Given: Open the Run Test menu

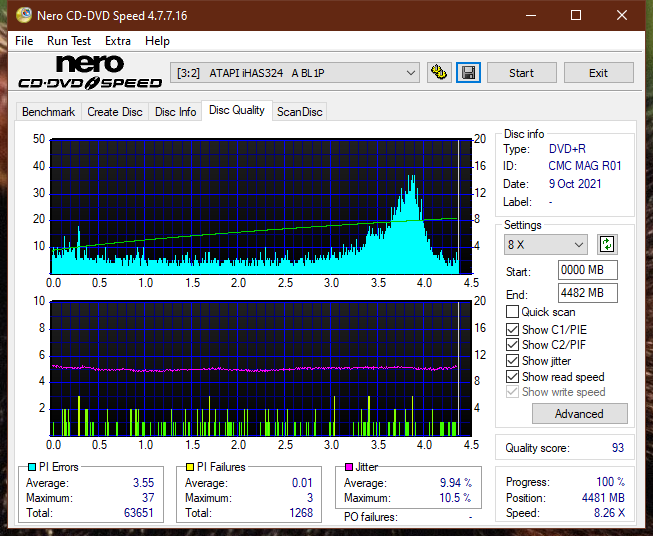Looking at the screenshot, I should click(69, 41).
